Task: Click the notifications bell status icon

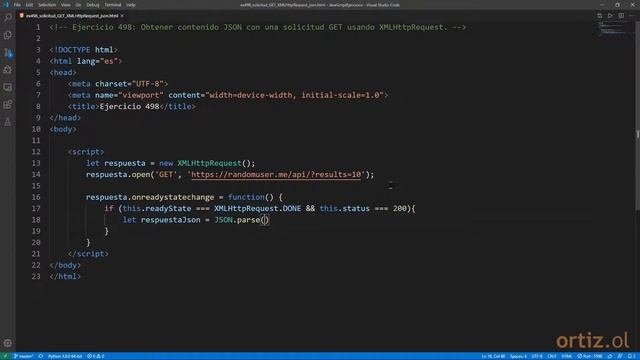Action: point(631,356)
